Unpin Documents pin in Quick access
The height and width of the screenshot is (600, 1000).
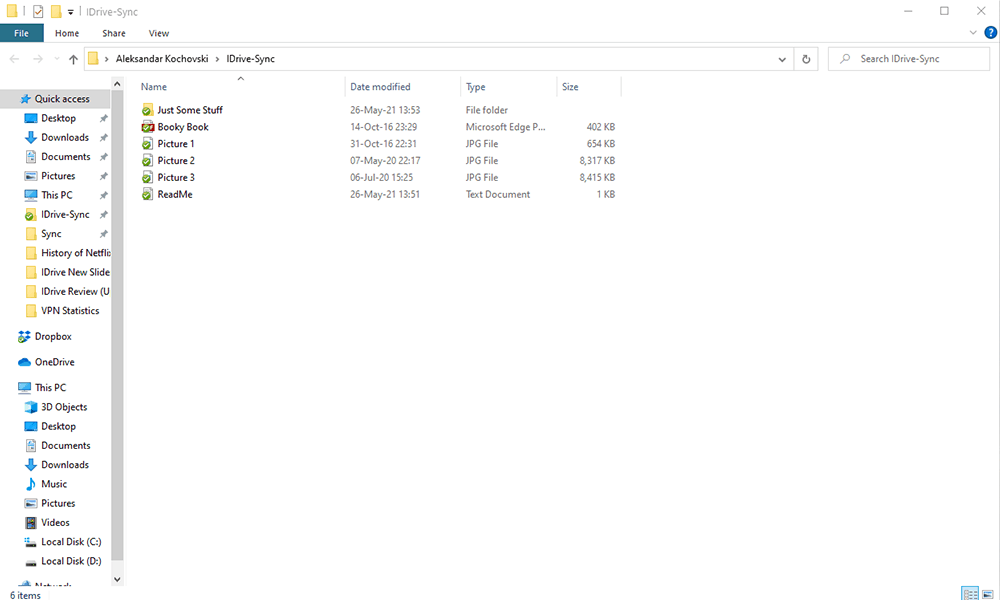[103, 157]
